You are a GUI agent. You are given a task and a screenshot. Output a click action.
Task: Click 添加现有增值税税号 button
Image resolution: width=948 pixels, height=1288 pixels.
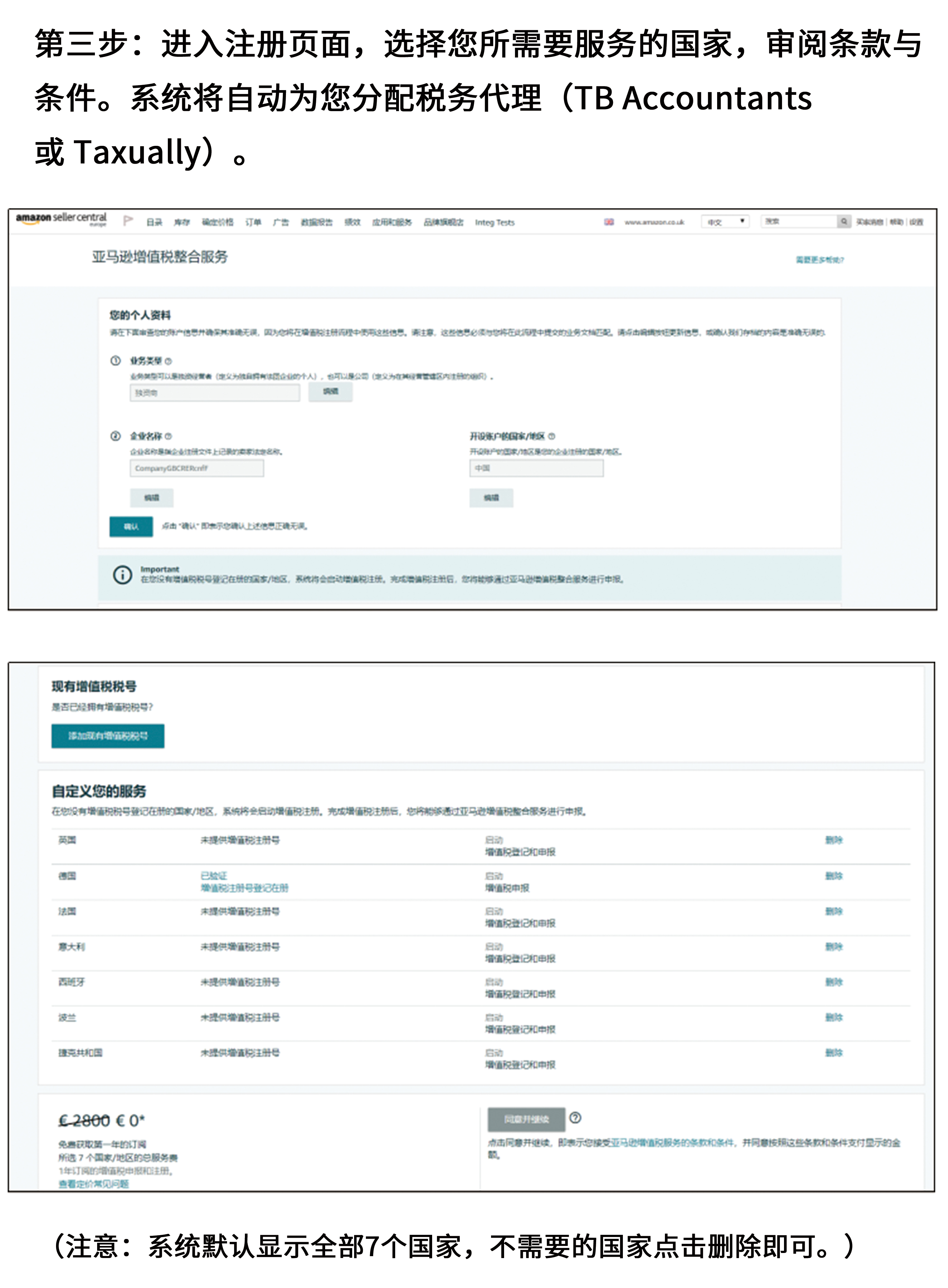pyautogui.click(x=108, y=736)
